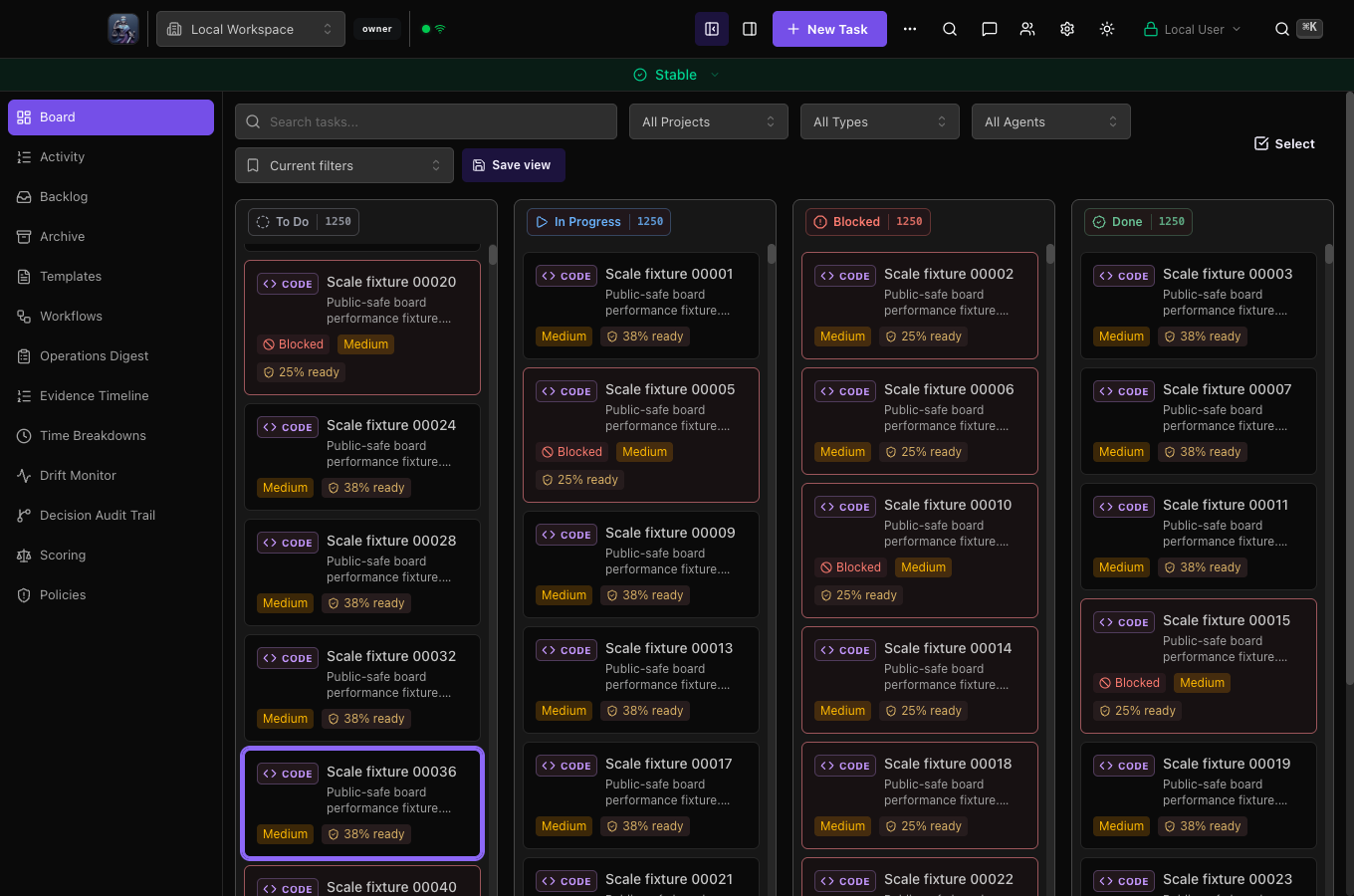The height and width of the screenshot is (896, 1354).
Task: Open the command palette search shortcut
Action: pos(1299,29)
